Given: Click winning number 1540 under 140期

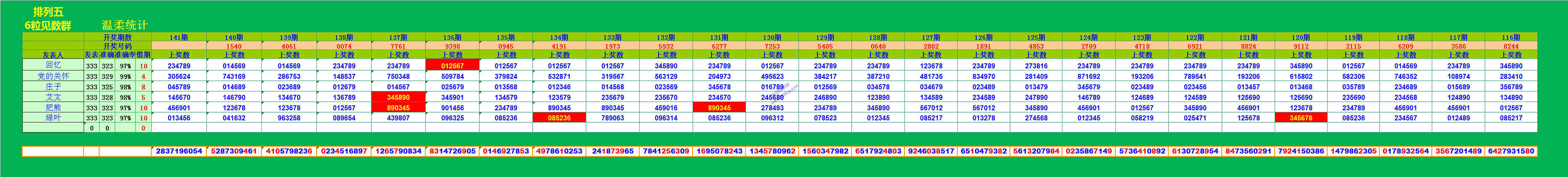Looking at the screenshot, I should [234, 46].
